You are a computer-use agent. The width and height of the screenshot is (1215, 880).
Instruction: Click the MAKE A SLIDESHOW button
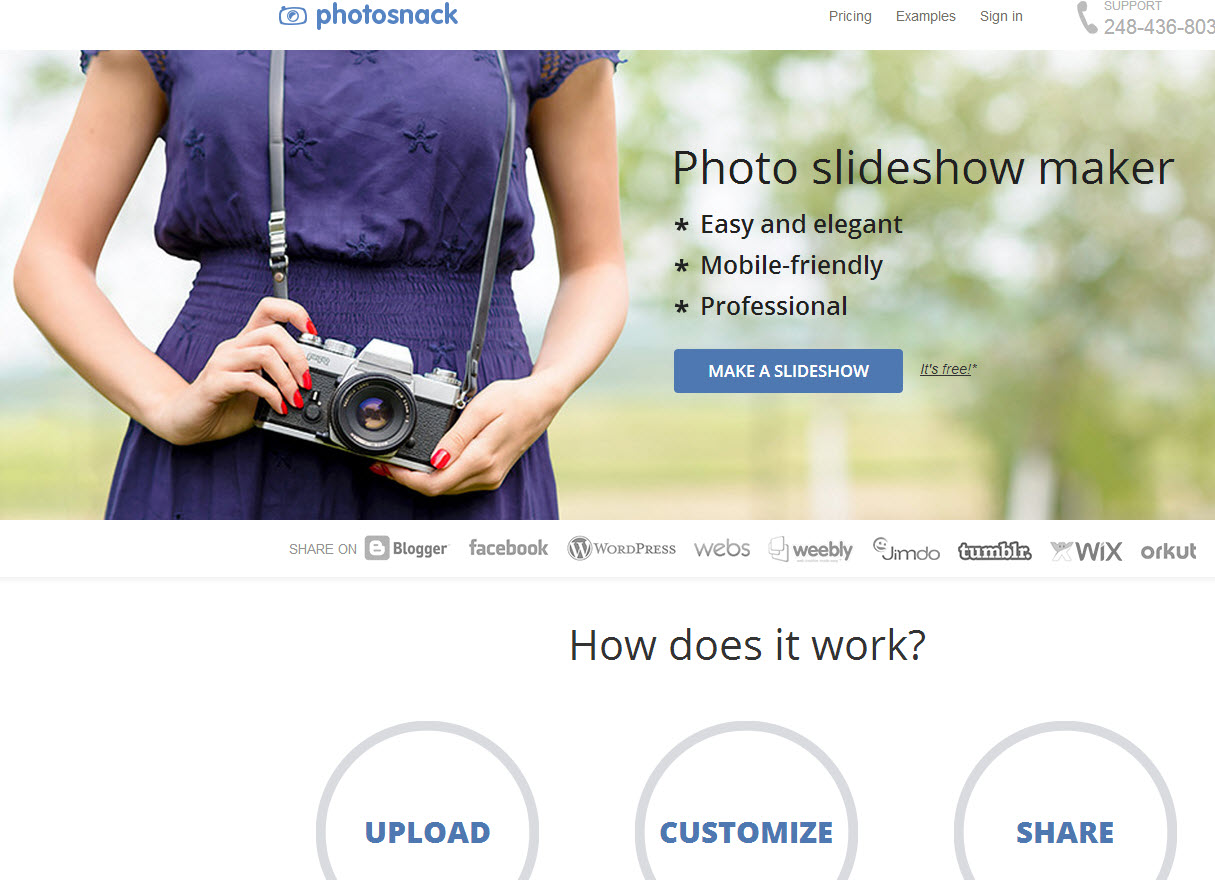pyautogui.click(x=788, y=371)
